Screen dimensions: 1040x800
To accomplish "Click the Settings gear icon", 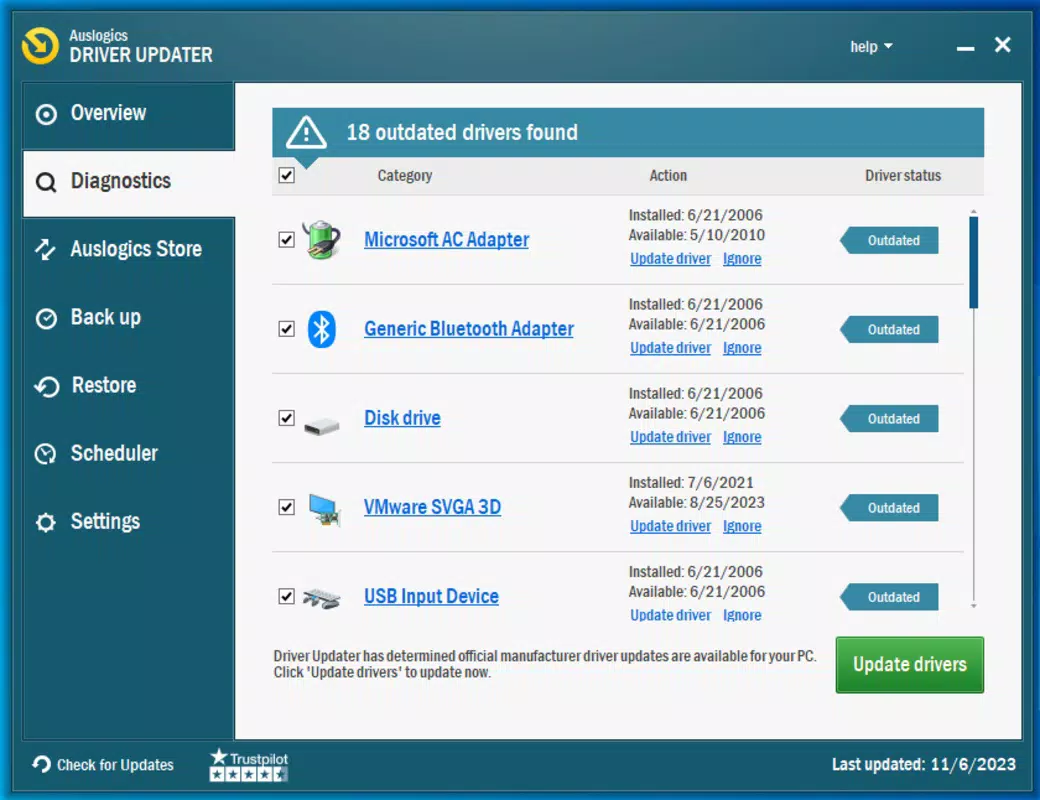I will pos(45,523).
